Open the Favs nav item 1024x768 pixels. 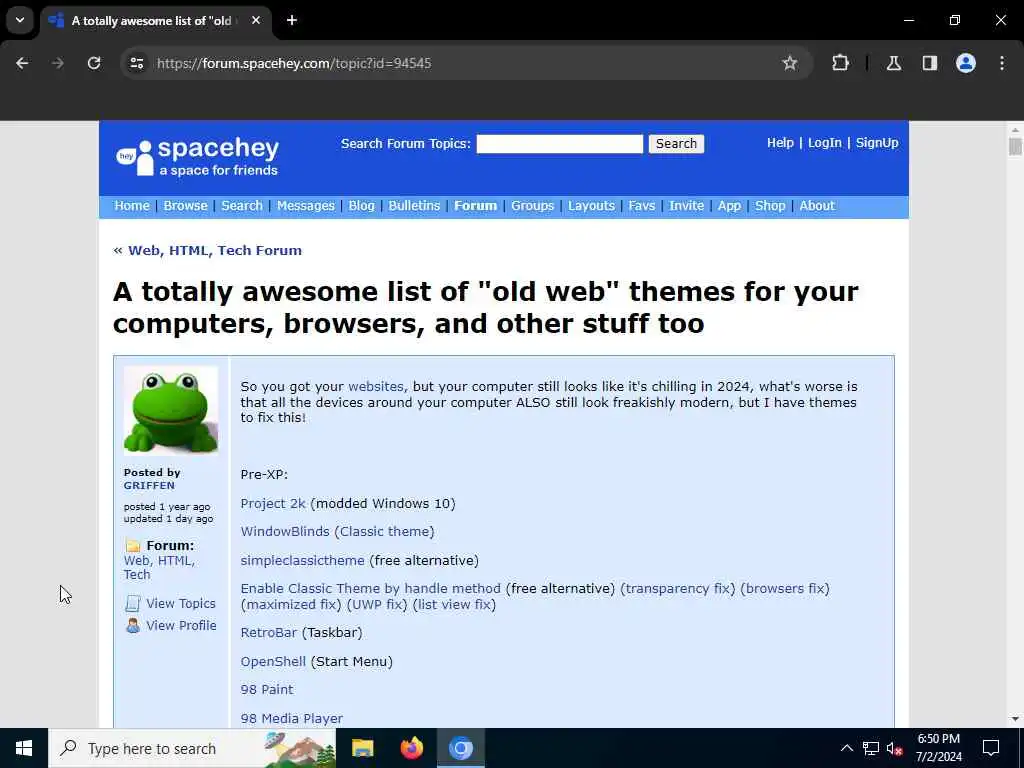click(x=641, y=206)
